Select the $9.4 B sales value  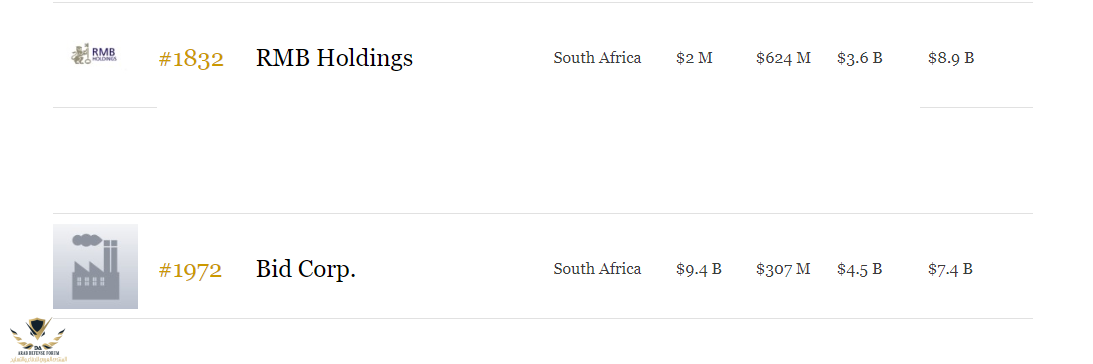(698, 268)
